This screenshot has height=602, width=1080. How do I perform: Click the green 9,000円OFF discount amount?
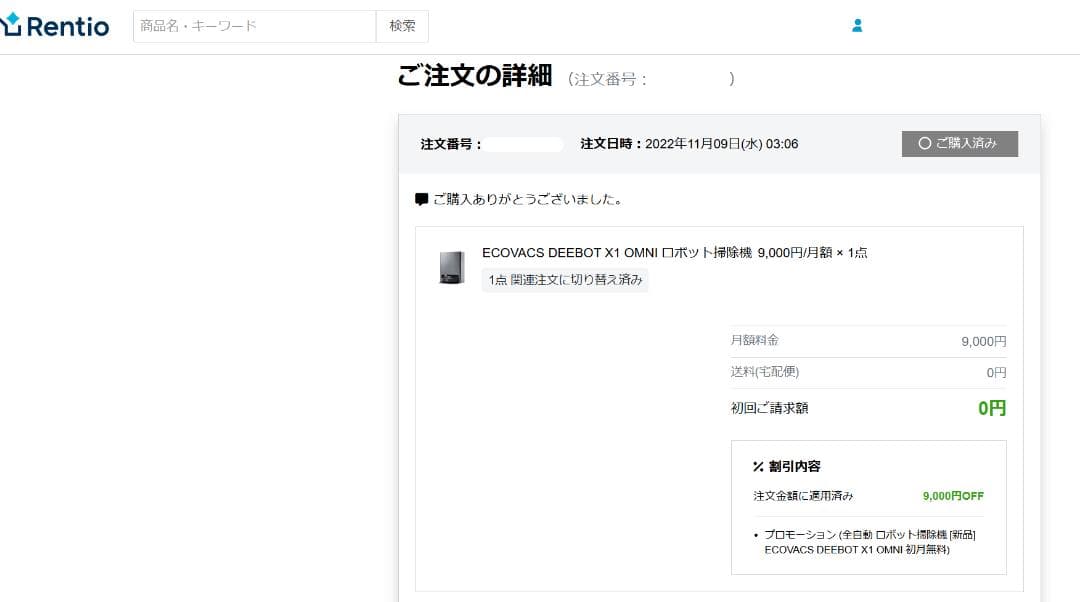pos(953,496)
